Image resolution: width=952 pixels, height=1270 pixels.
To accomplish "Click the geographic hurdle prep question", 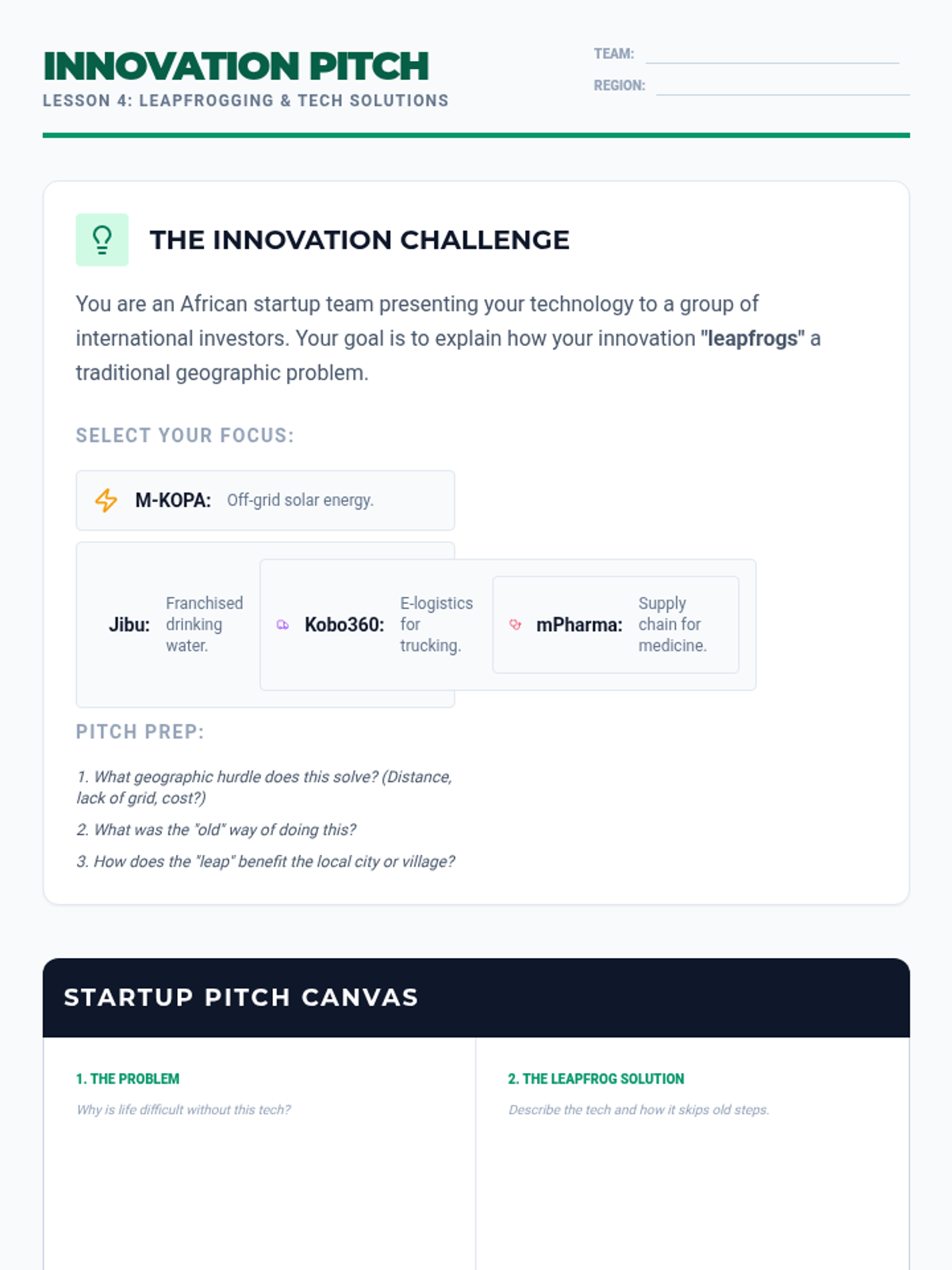I will click(264, 787).
